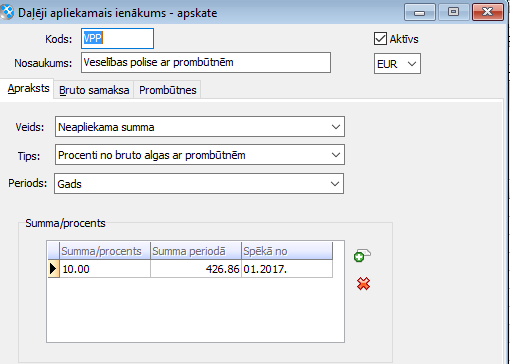Image resolution: width=510 pixels, height=364 pixels.
Task: Expand the Veids dropdown
Action: pyautogui.click(x=336, y=127)
